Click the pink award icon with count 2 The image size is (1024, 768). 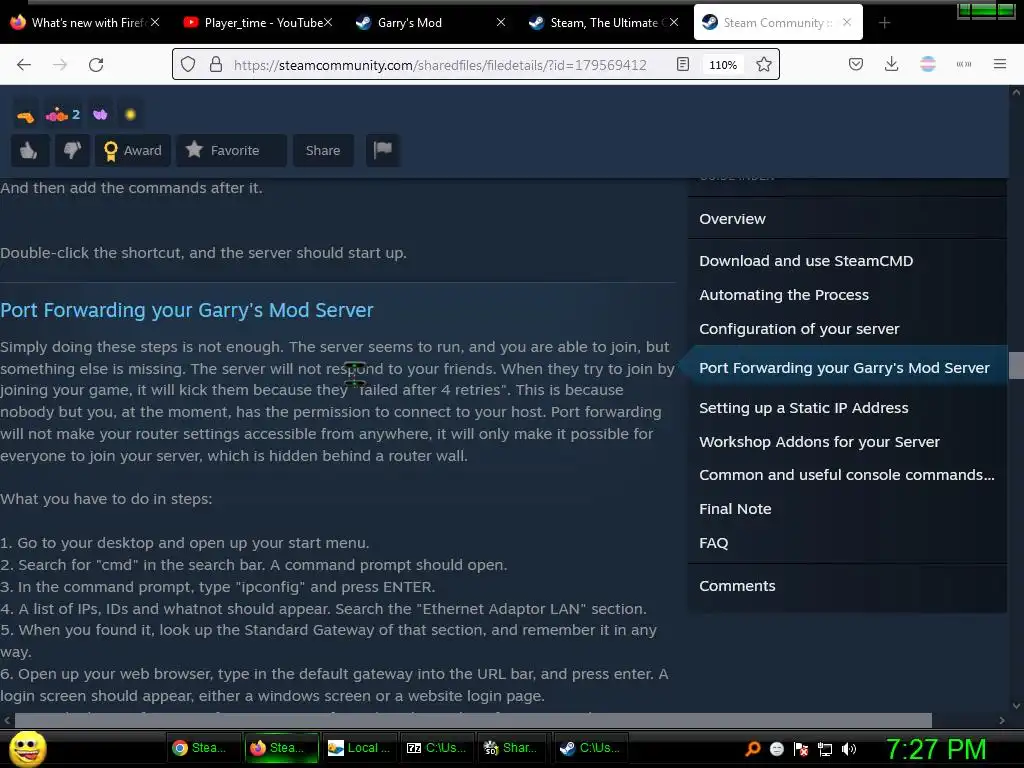(62, 115)
